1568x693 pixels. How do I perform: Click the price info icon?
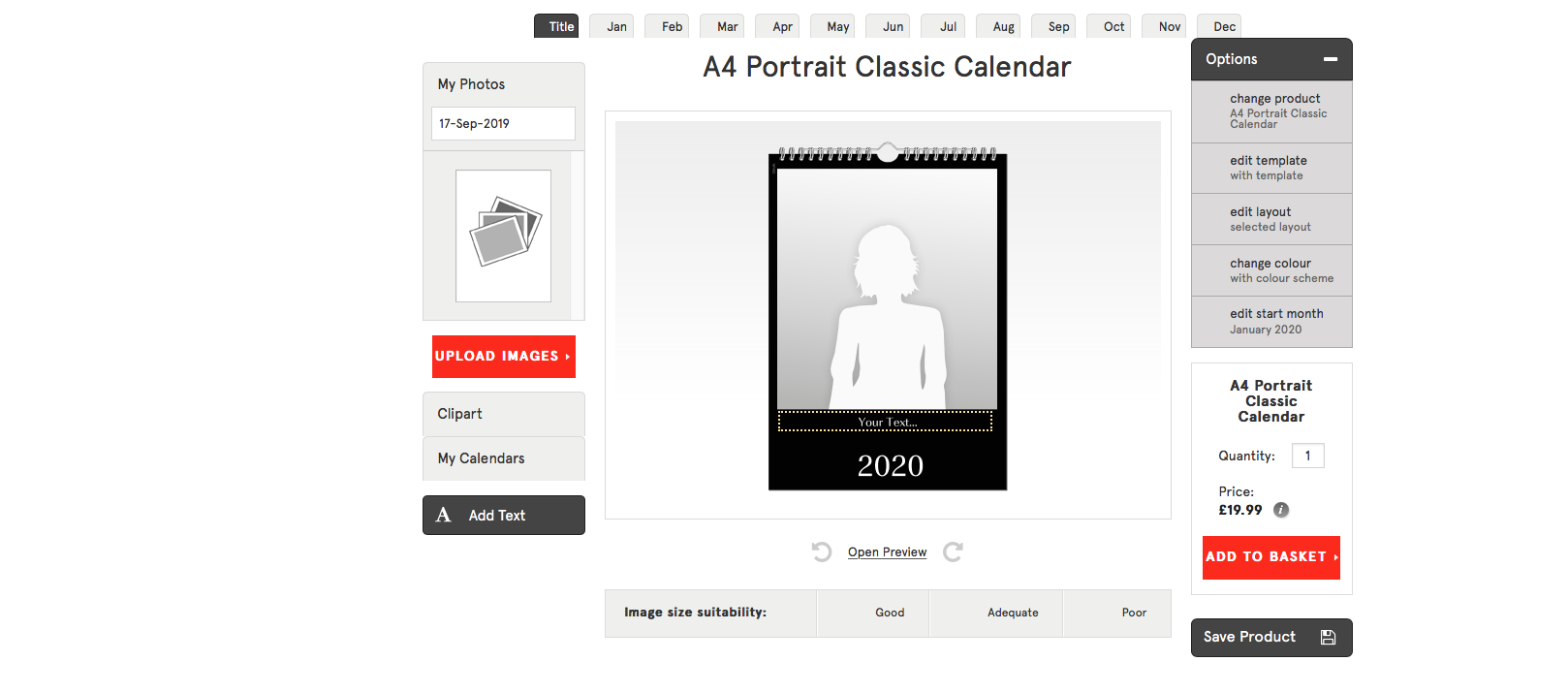(x=1280, y=510)
